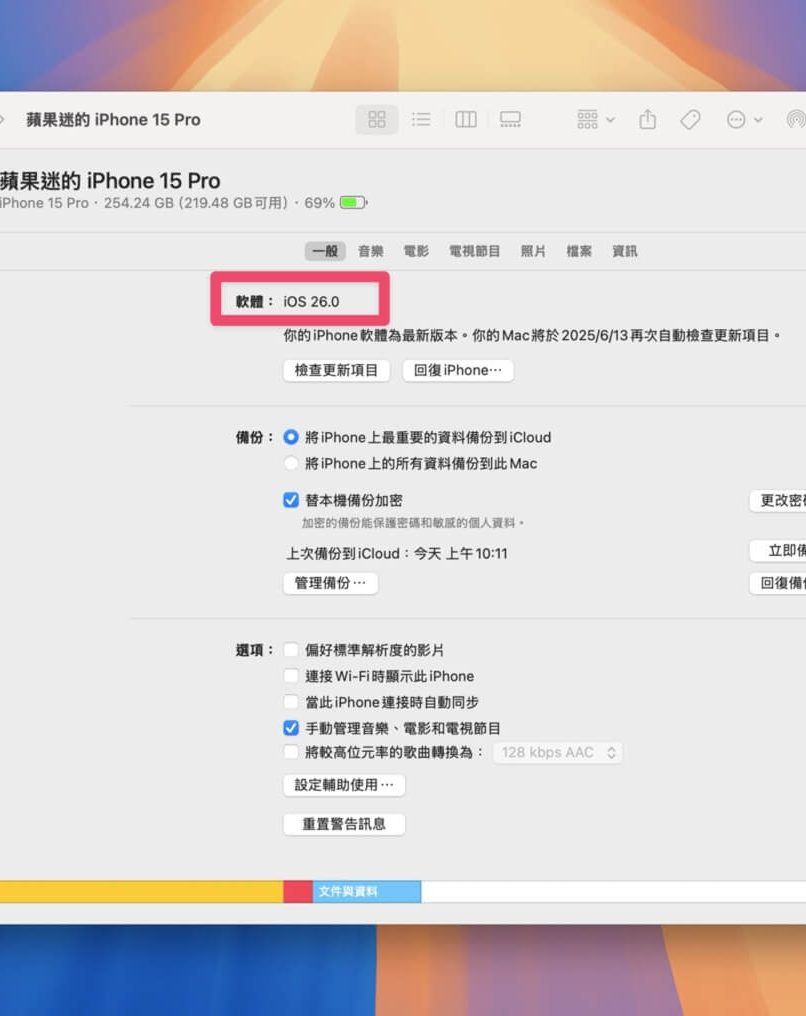Click the battery icon next to 69%
The height and width of the screenshot is (1016, 806).
(352, 203)
